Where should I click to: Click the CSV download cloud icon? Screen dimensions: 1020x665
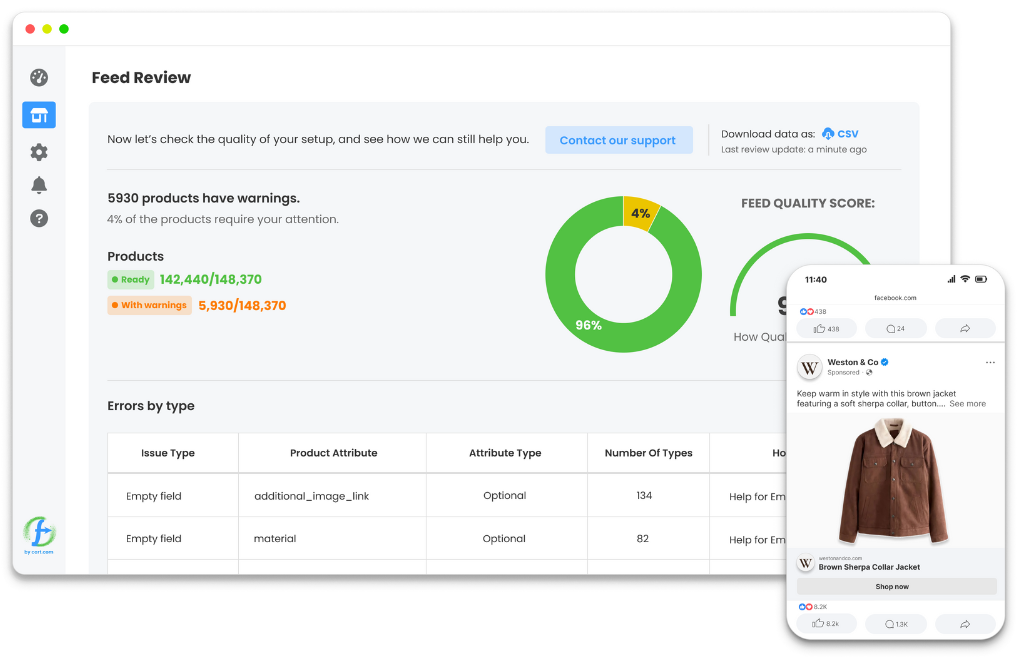(828, 134)
